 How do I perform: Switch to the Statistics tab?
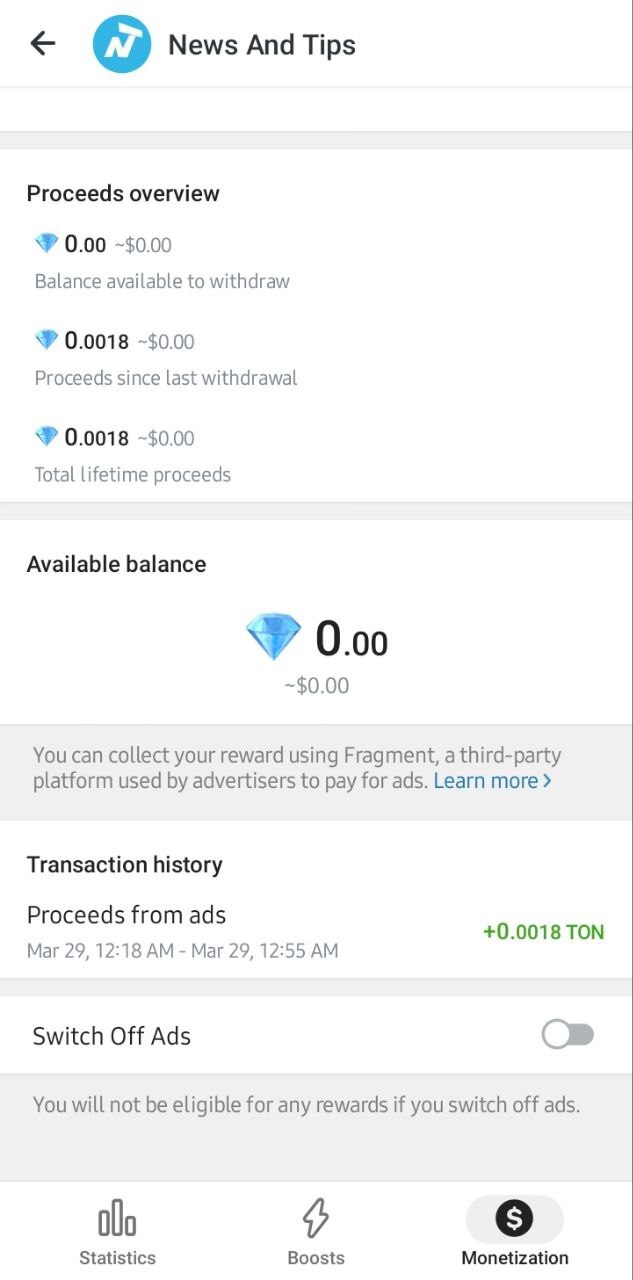tap(117, 1257)
